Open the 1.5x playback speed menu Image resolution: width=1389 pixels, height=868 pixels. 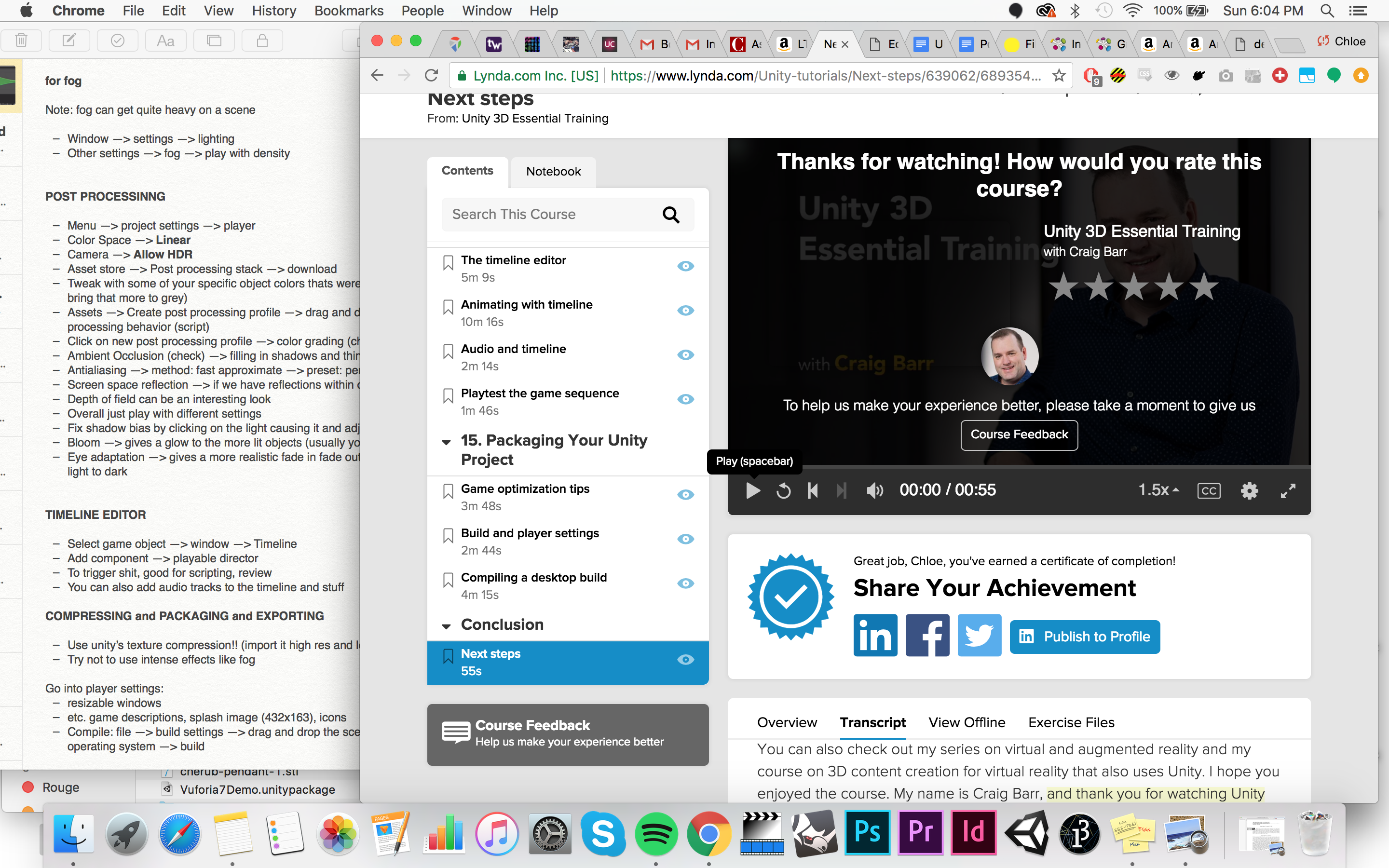[x=1158, y=489]
